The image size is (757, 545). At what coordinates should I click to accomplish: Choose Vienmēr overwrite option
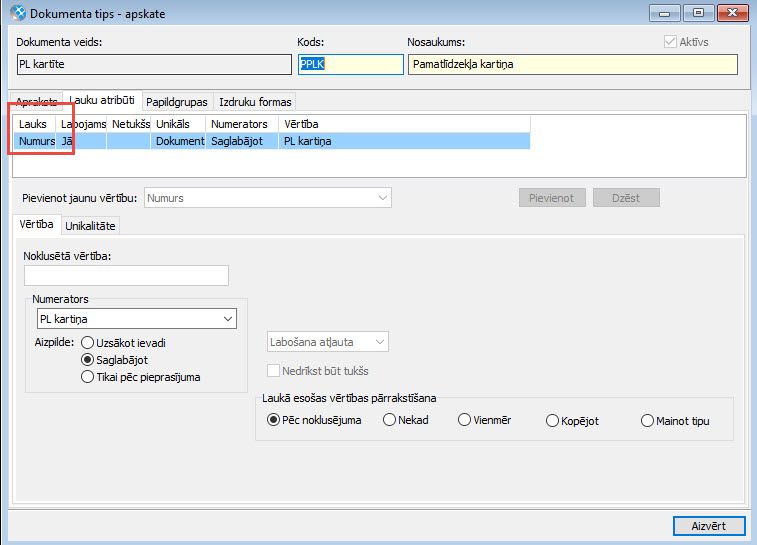point(464,420)
